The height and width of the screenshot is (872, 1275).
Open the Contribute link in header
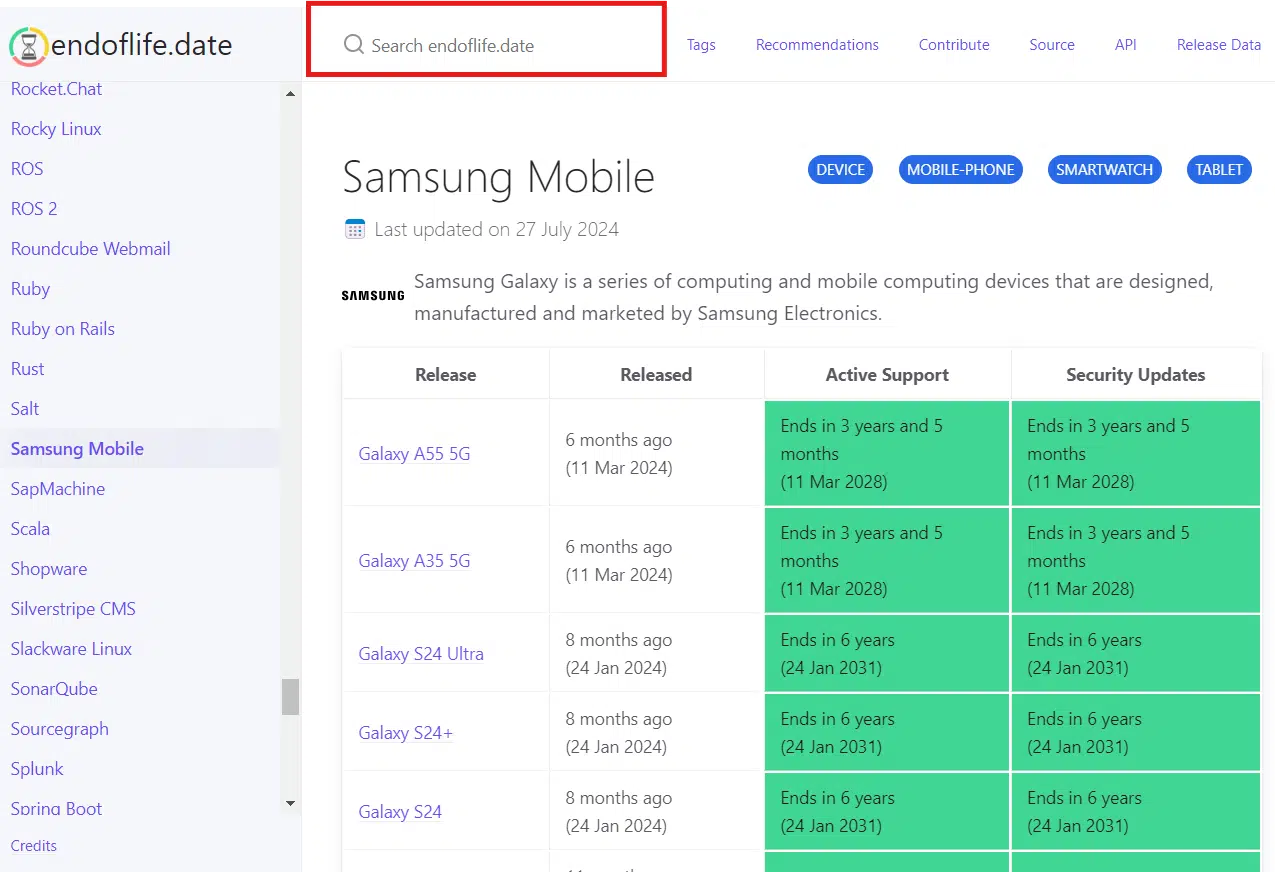tap(954, 45)
